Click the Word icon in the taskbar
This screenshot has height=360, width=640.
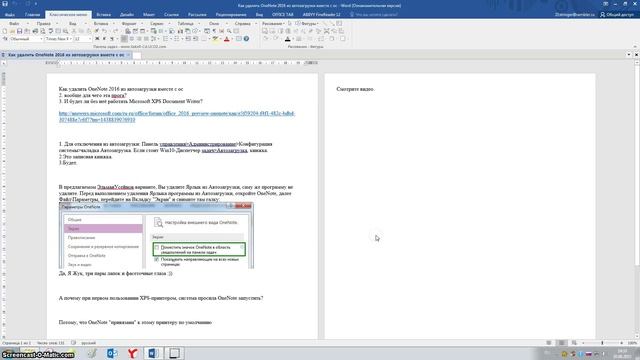[x=153, y=353]
